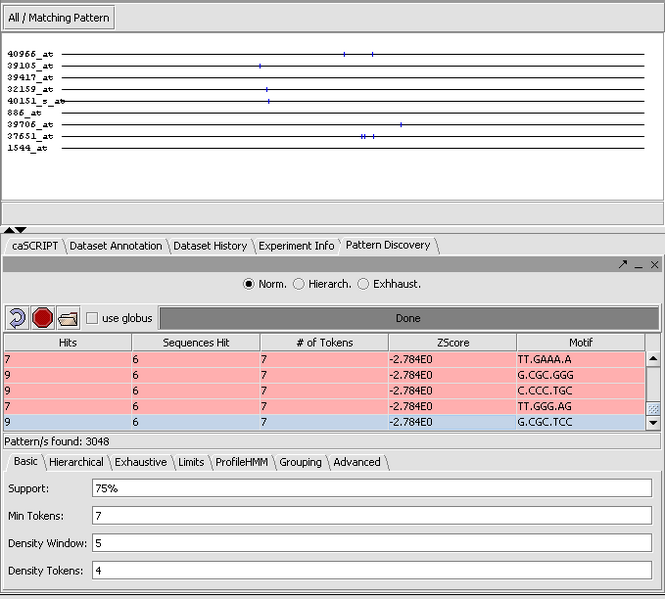Image resolution: width=665 pixels, height=599 pixels.
Task: Minimize the Pattern Discovery panel
Action: [638, 265]
